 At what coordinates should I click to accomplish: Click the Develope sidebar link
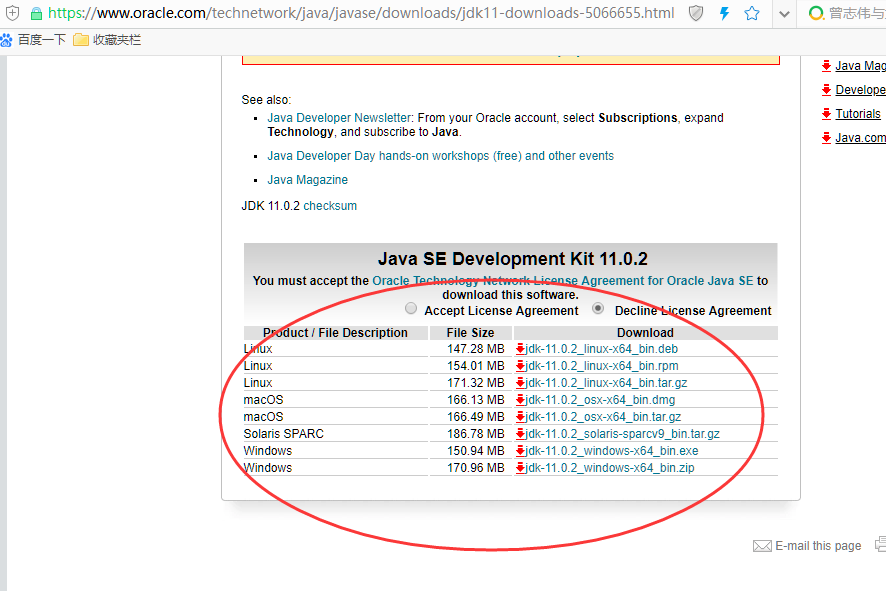(x=861, y=90)
